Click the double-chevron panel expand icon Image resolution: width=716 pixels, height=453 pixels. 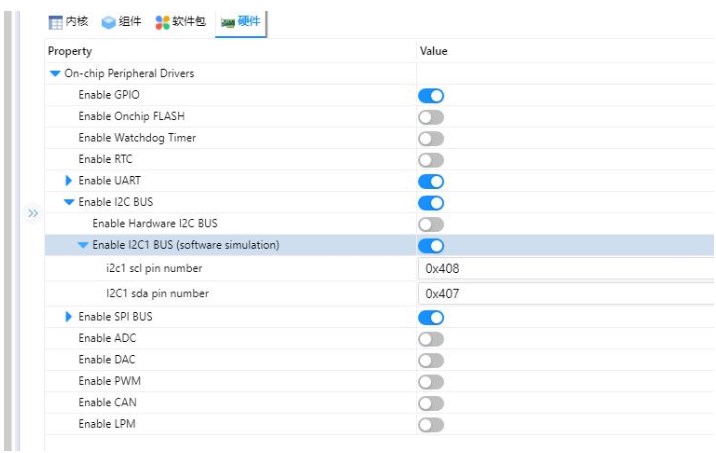(32, 213)
